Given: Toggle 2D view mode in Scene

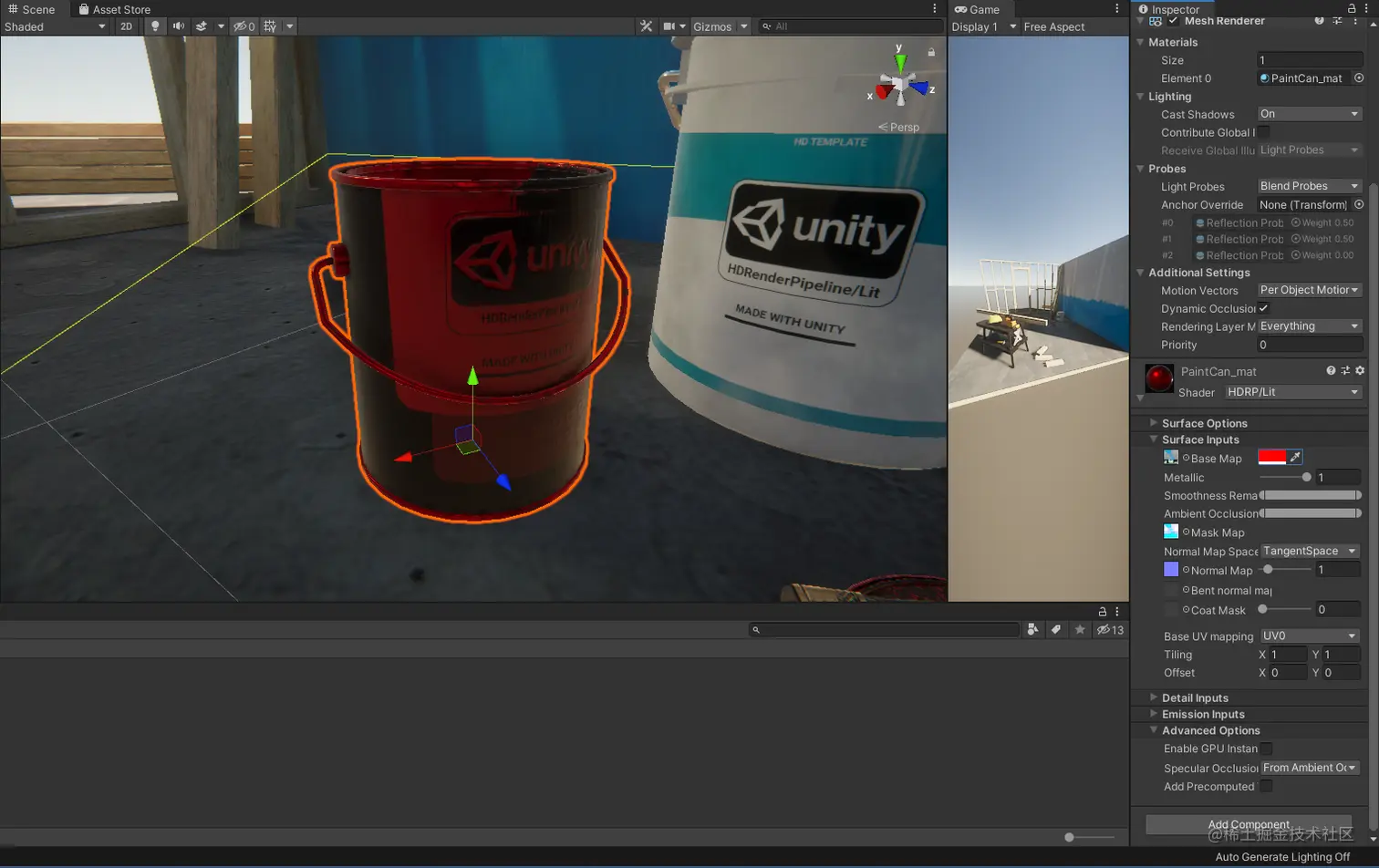Looking at the screenshot, I should point(126,26).
